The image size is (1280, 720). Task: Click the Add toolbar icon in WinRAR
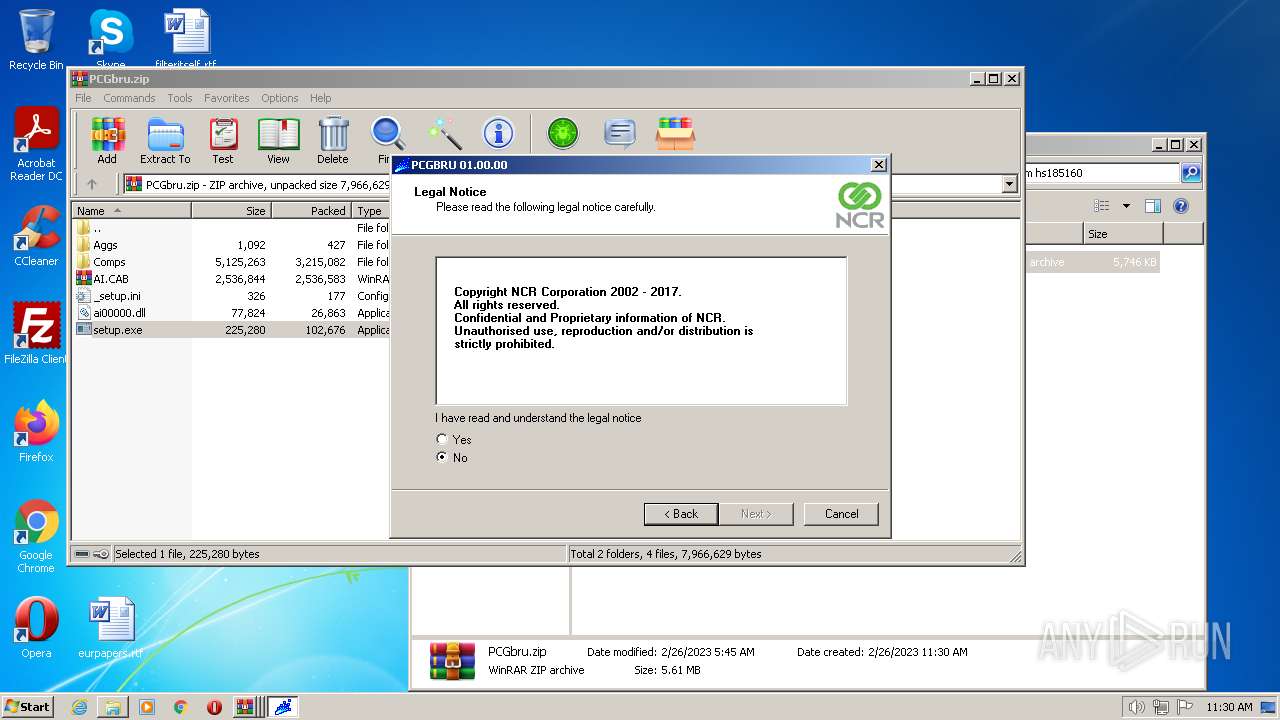107,140
